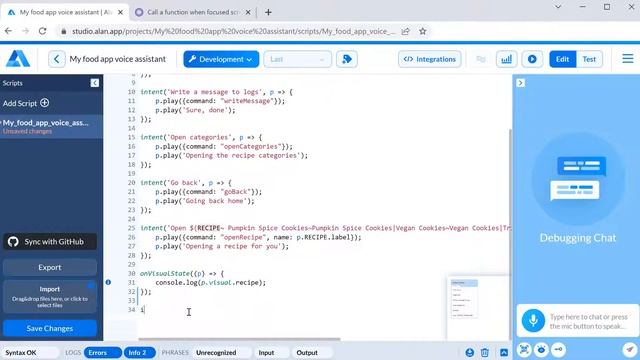640x360 pixels.
Task: Click the 'Open categories' intent line
Action: pos(201,137)
